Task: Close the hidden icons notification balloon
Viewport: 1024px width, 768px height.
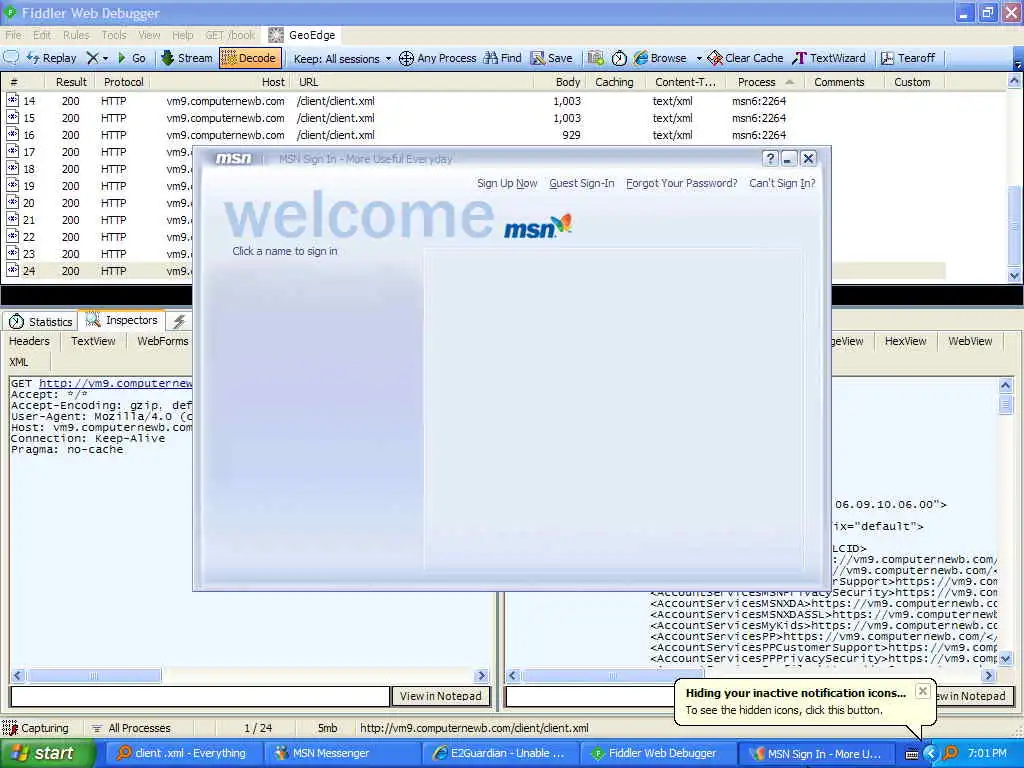Action: coord(922,691)
